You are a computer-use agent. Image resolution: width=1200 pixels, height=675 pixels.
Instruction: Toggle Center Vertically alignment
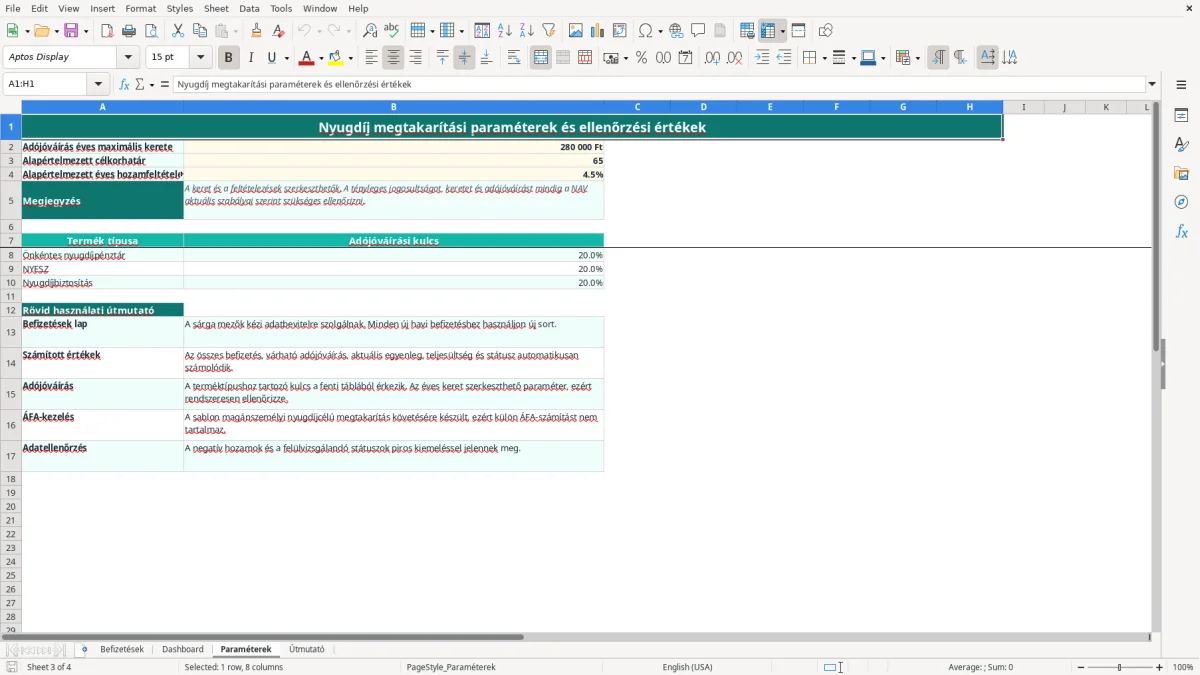click(x=464, y=57)
